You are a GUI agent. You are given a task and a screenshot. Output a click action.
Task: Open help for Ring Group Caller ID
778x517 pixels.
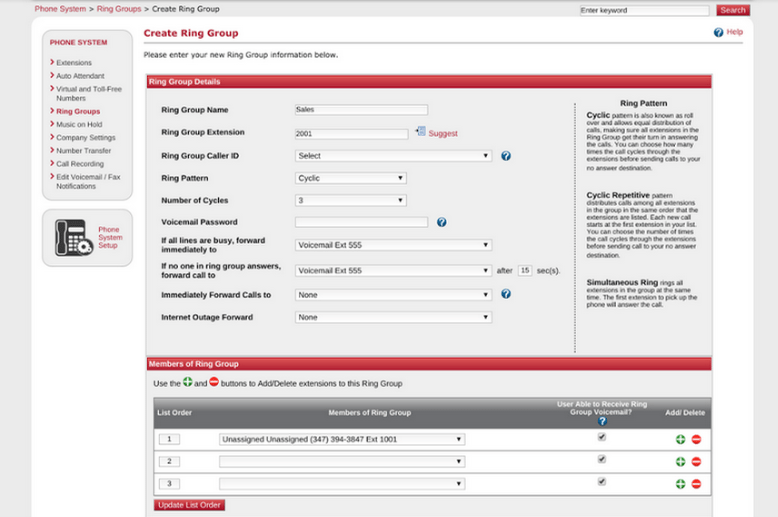(506, 156)
